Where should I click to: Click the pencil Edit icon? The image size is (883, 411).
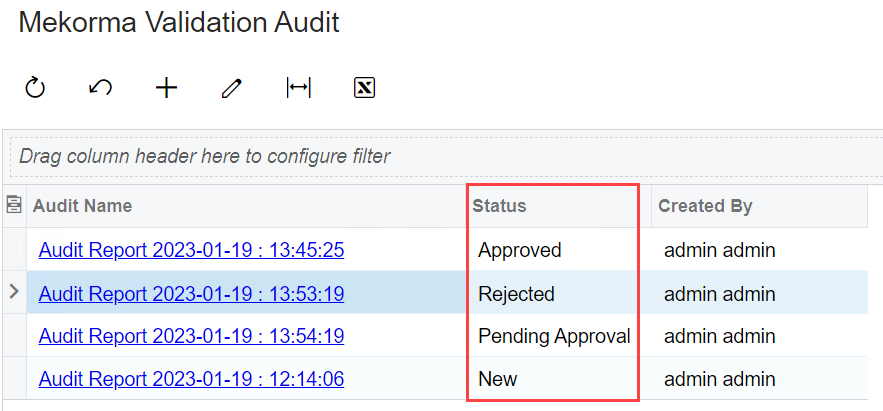(232, 88)
